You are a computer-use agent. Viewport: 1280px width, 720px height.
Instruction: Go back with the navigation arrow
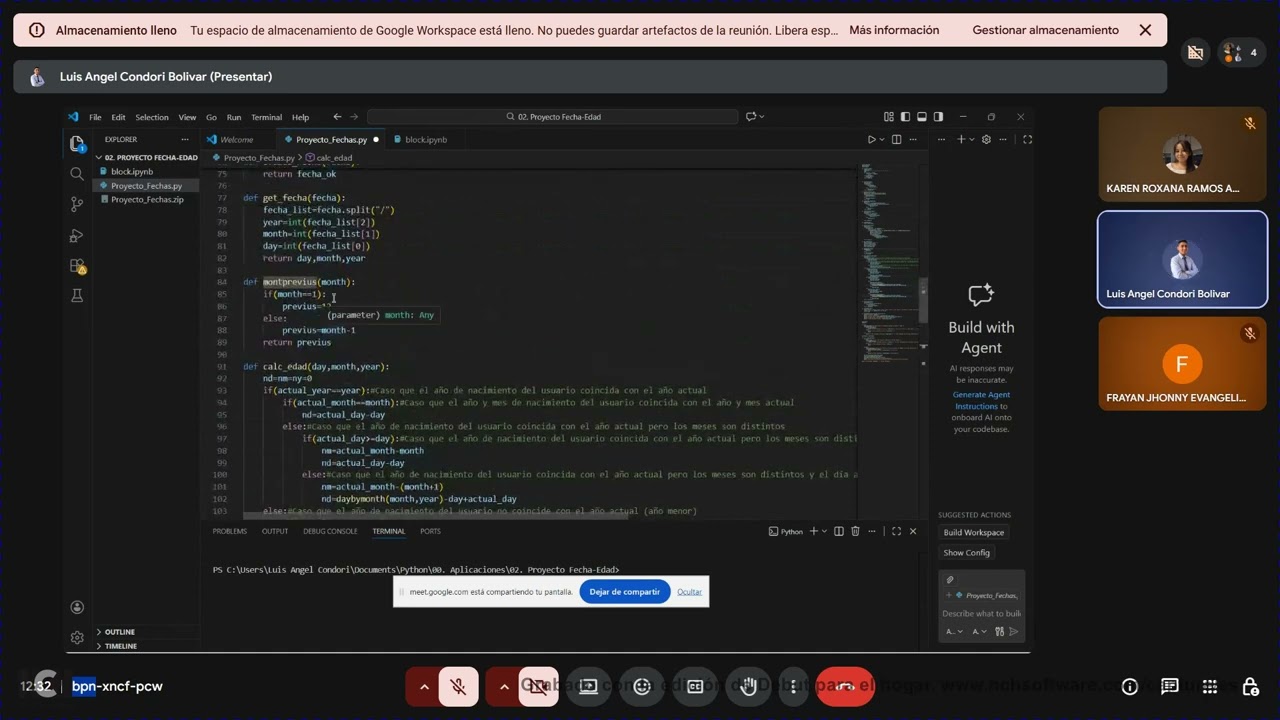pos(337,117)
